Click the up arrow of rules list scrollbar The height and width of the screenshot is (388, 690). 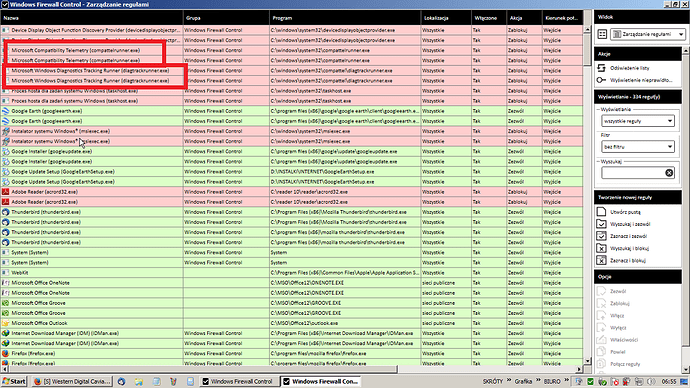pos(587,29)
